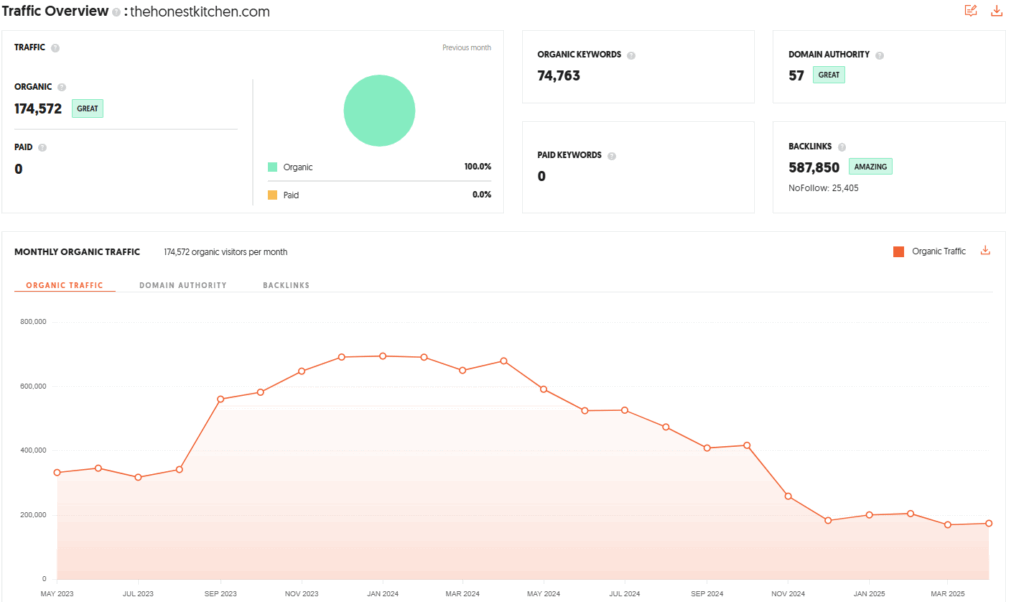1024x602 pixels.
Task: Click the thehonestkitchen.com domain name
Action: (x=200, y=12)
